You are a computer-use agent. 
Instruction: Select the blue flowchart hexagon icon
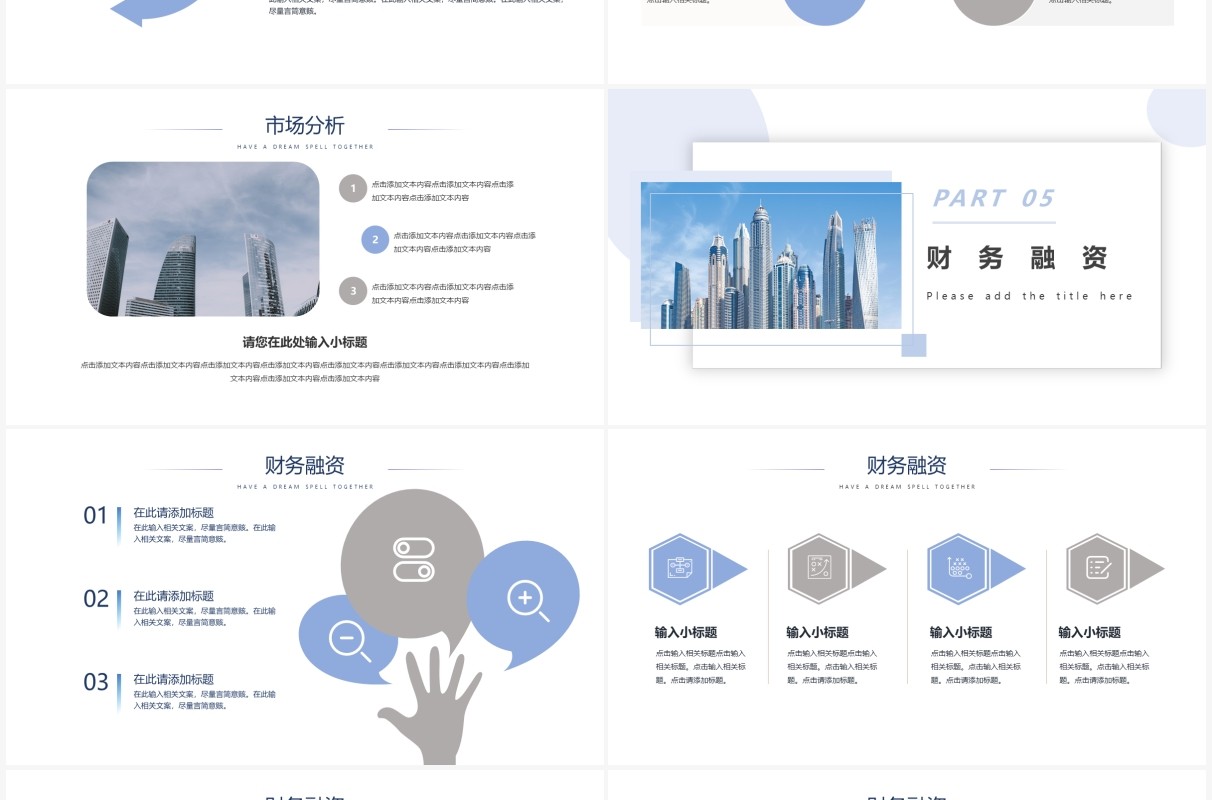(x=679, y=569)
